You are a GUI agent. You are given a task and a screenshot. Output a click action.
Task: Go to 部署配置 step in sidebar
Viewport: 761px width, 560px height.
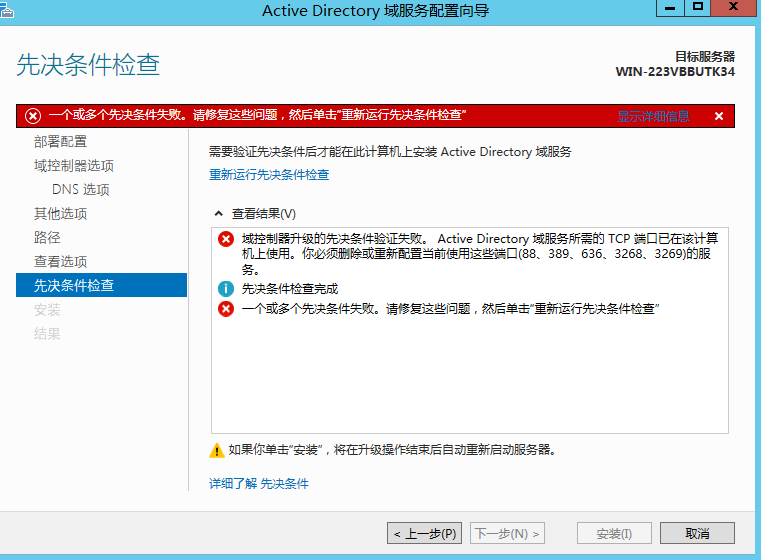60,142
